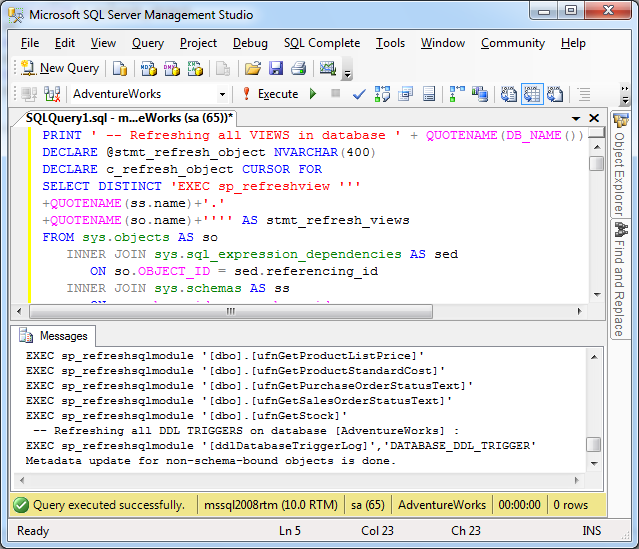
Task: Toggle Include Actual Execution Plan
Action: tap(457, 94)
